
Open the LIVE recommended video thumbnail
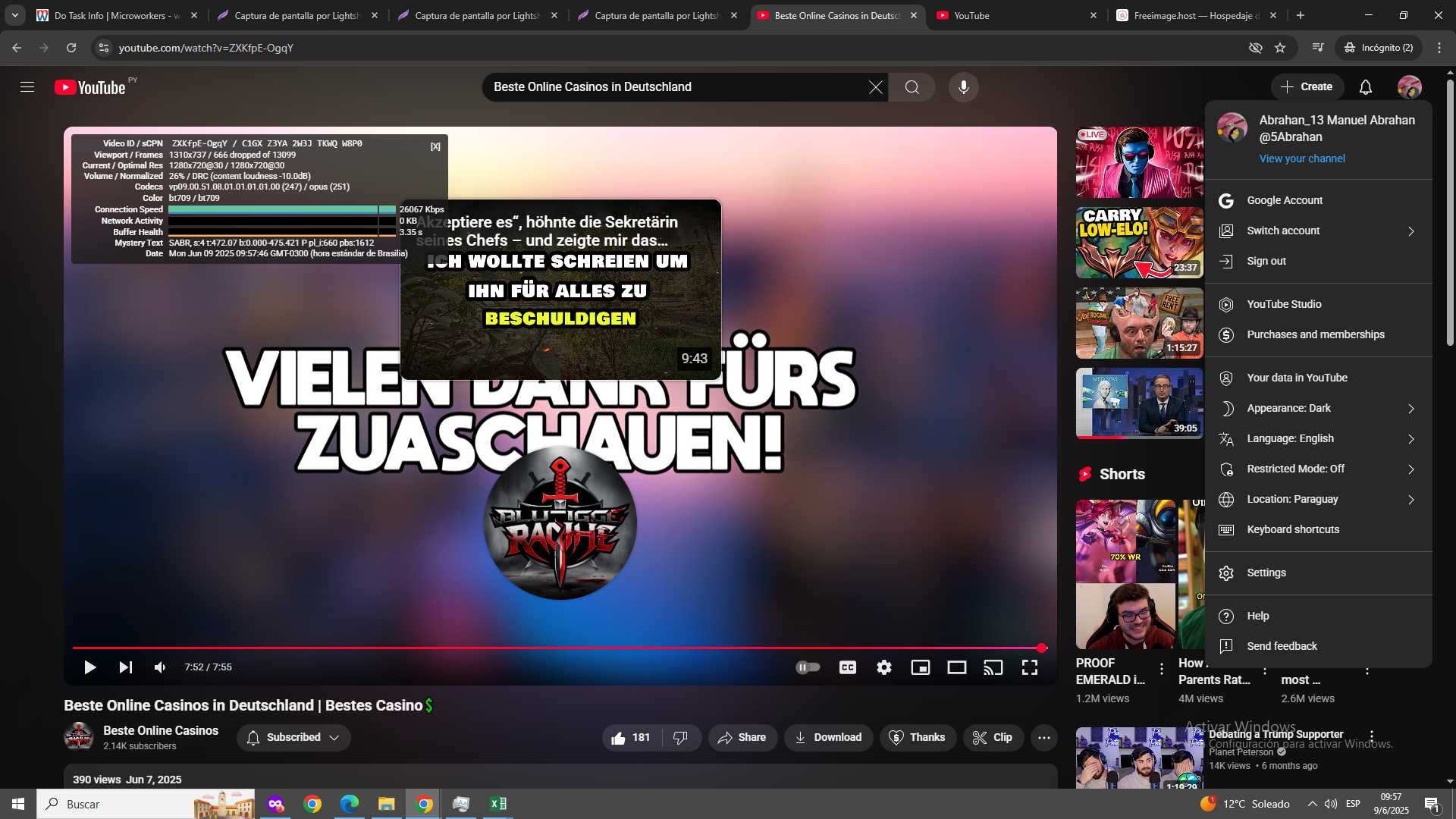(1139, 162)
